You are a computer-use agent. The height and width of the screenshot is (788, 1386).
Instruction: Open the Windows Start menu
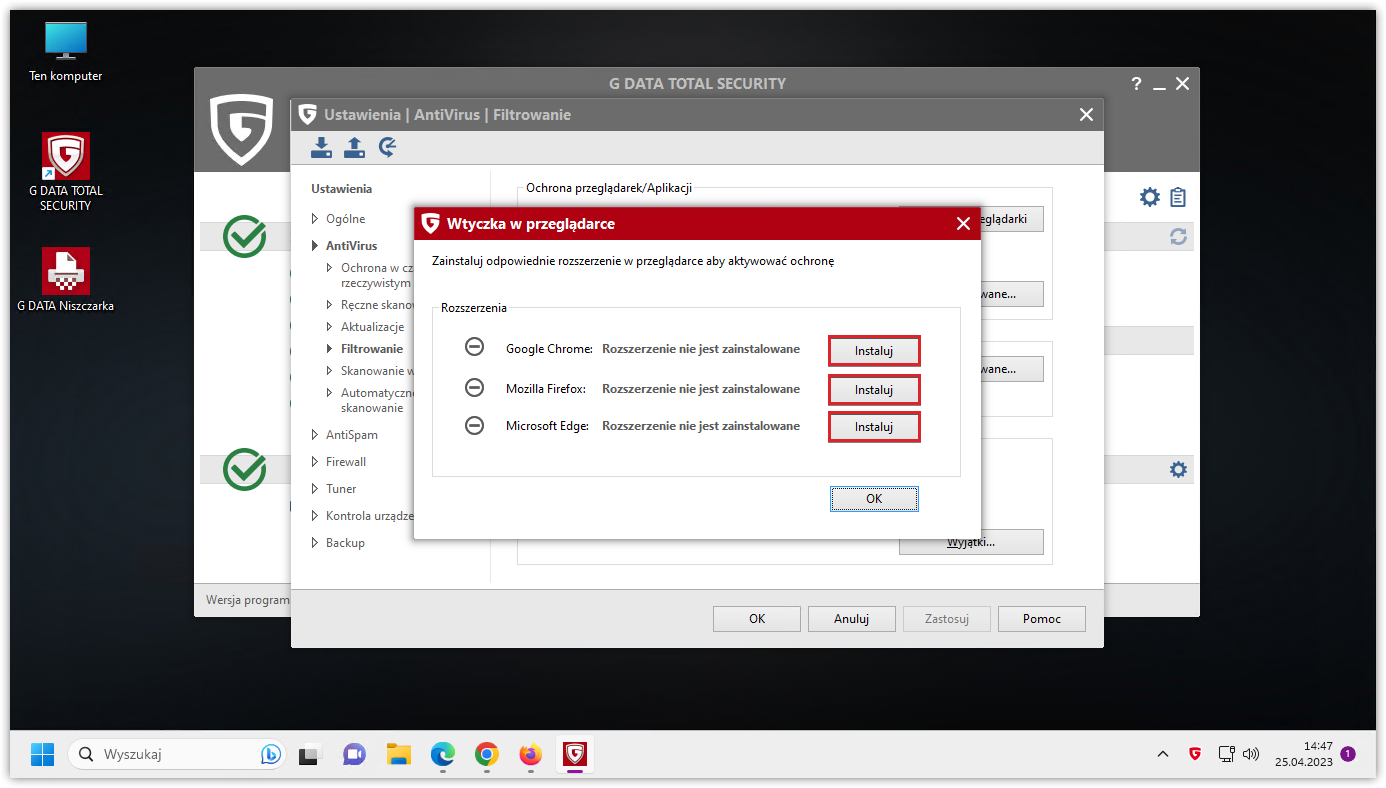pyautogui.click(x=42, y=754)
